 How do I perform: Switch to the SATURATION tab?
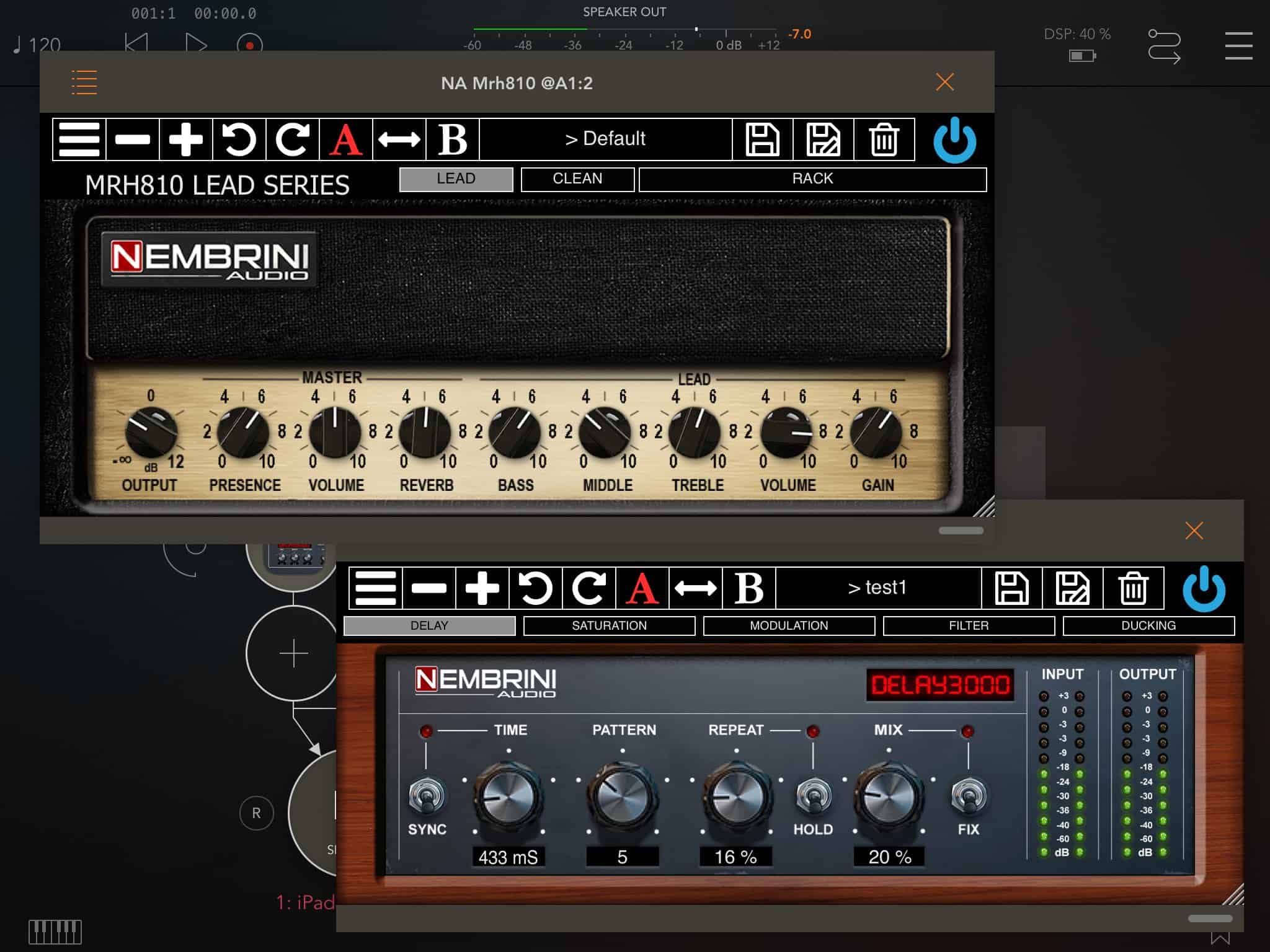click(609, 626)
